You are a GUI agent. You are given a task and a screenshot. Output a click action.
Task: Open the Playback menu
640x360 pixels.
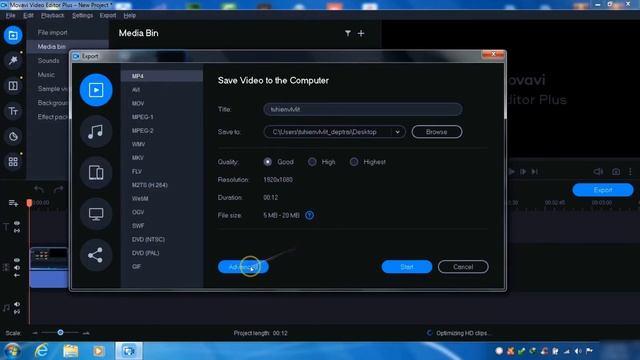(x=52, y=16)
